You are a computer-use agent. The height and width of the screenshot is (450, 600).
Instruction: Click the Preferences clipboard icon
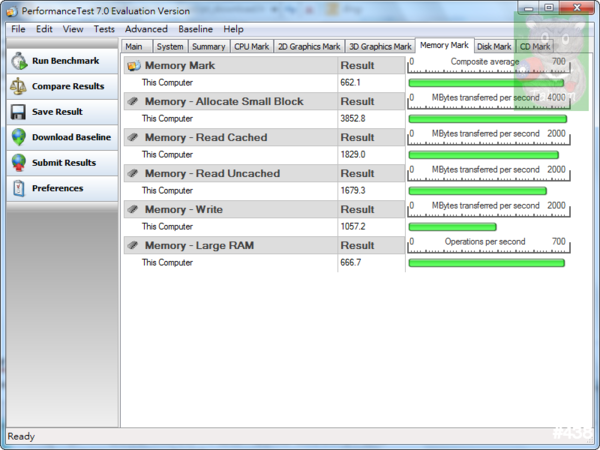(18, 188)
